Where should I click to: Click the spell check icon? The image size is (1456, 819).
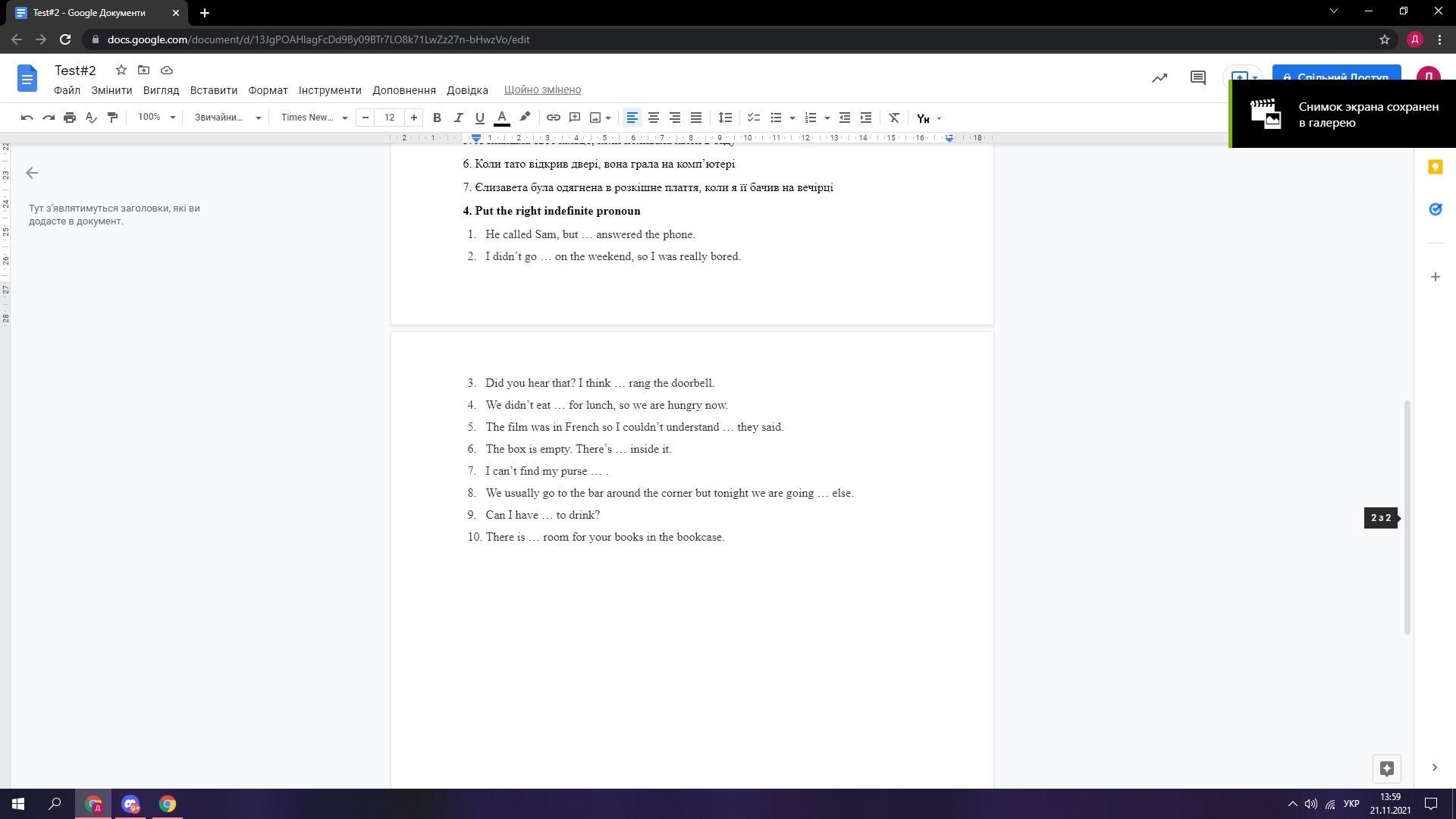click(x=91, y=118)
